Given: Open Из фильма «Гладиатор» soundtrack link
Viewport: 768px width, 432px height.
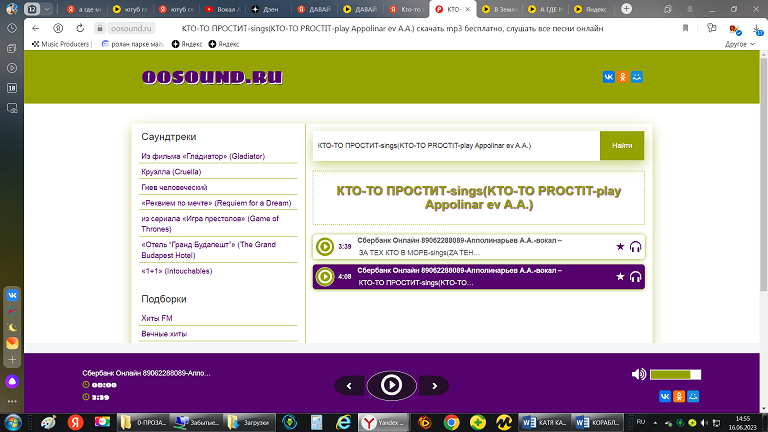Looking at the screenshot, I should (x=203, y=156).
